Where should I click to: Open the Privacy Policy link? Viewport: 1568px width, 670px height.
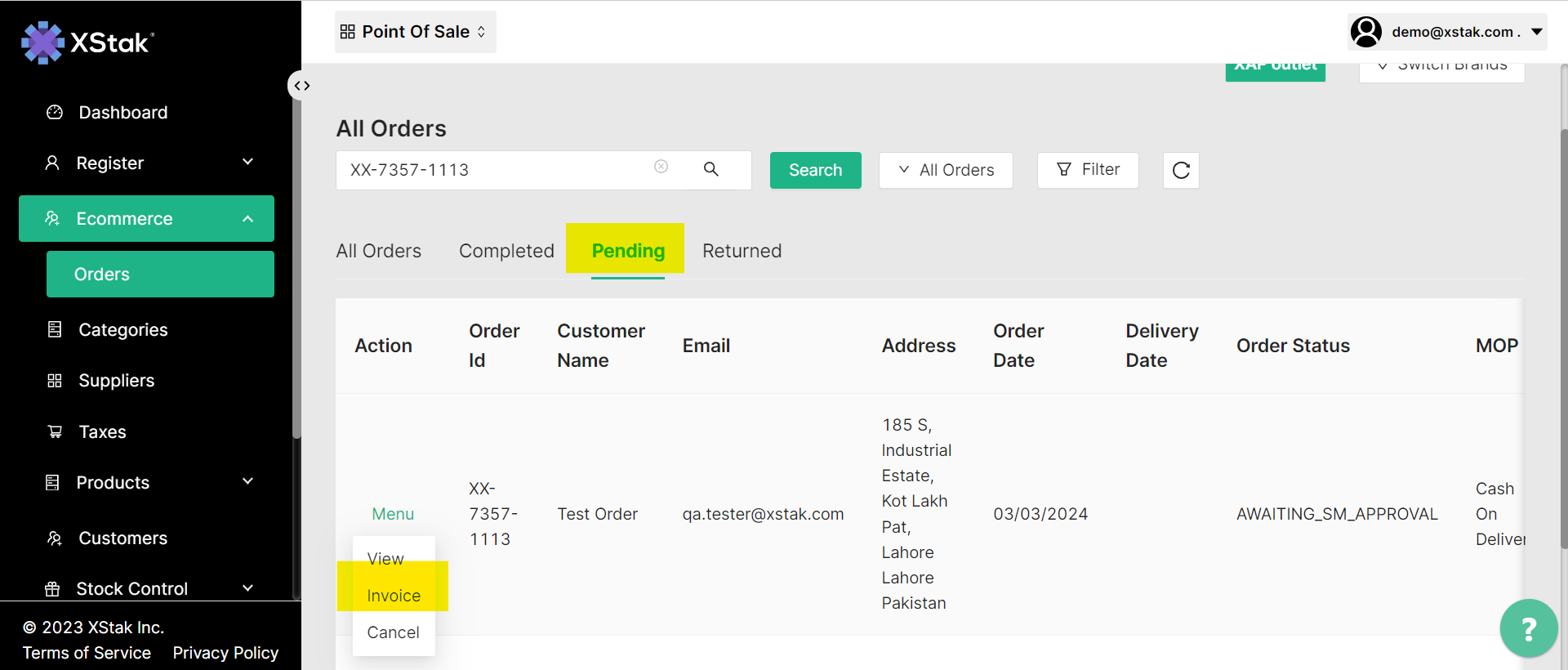click(x=225, y=653)
